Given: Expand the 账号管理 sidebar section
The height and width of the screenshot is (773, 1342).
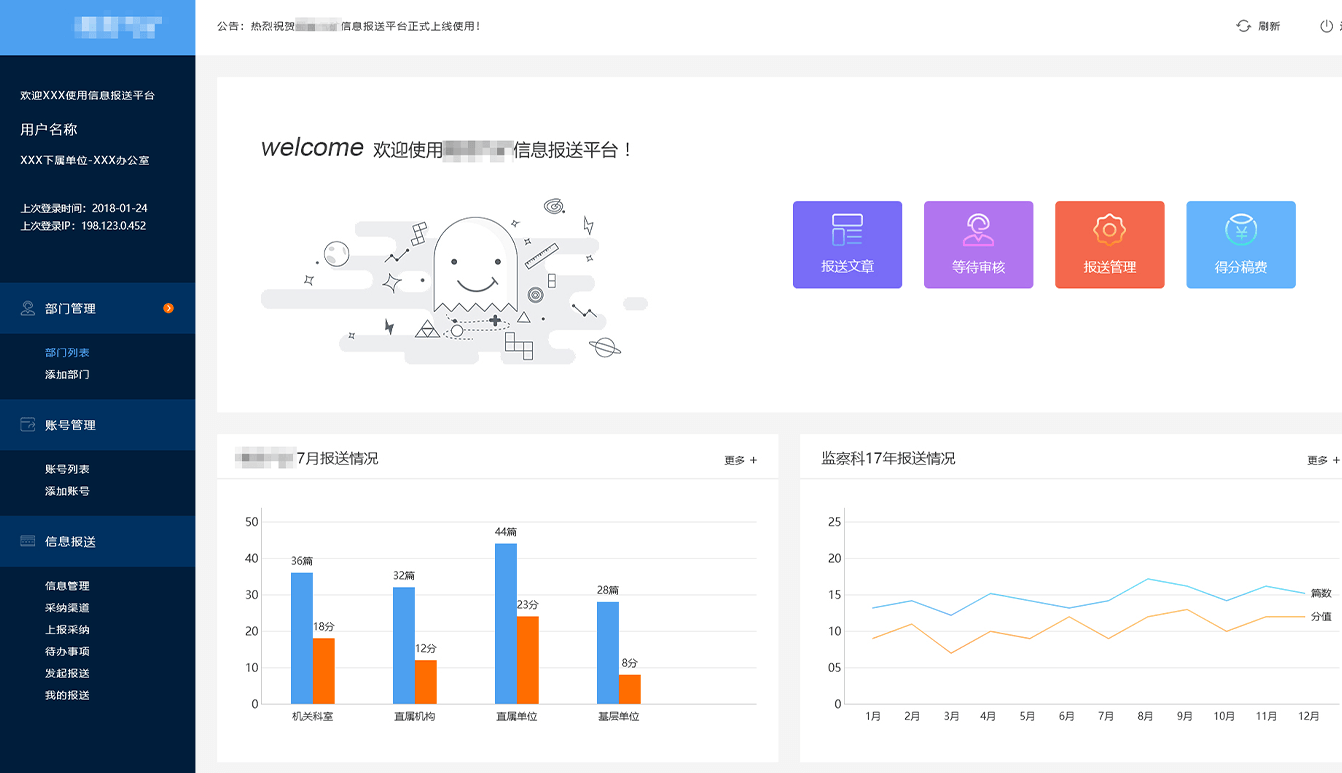Looking at the screenshot, I should (70, 425).
